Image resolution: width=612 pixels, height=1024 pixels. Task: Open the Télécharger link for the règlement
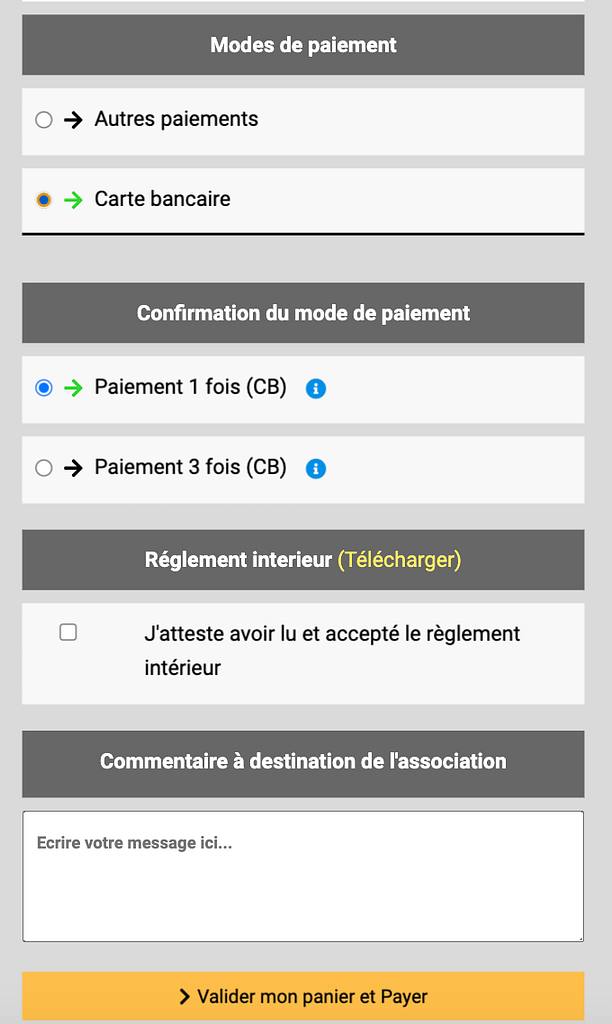point(399,560)
